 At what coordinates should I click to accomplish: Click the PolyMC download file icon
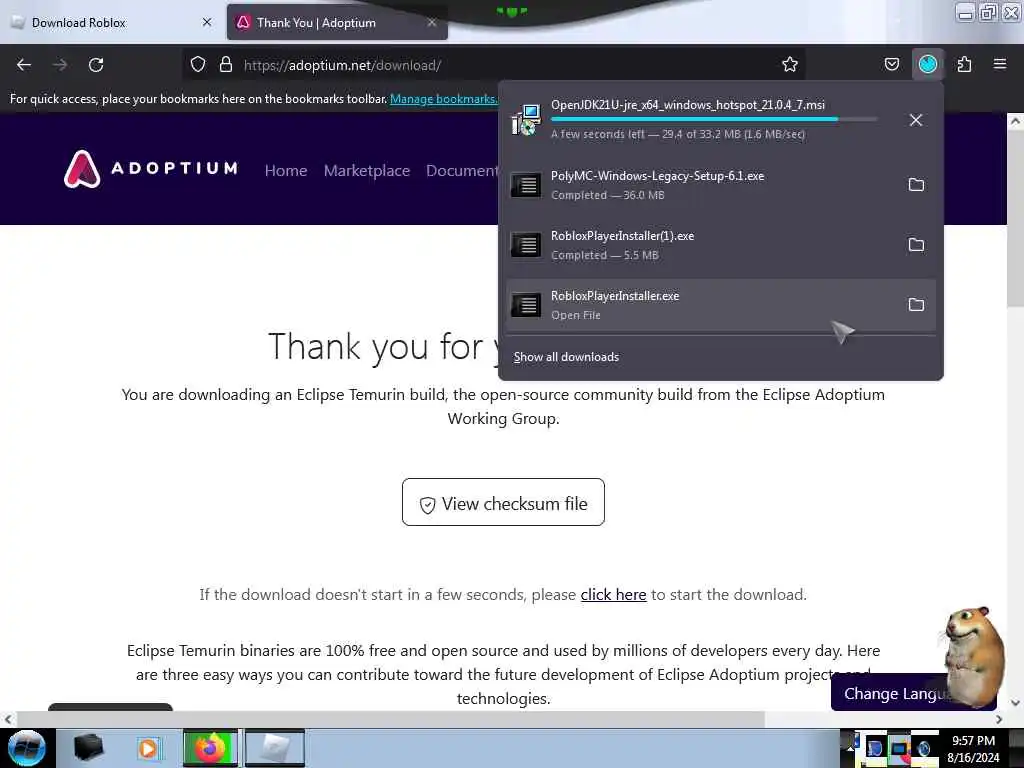pos(526,185)
